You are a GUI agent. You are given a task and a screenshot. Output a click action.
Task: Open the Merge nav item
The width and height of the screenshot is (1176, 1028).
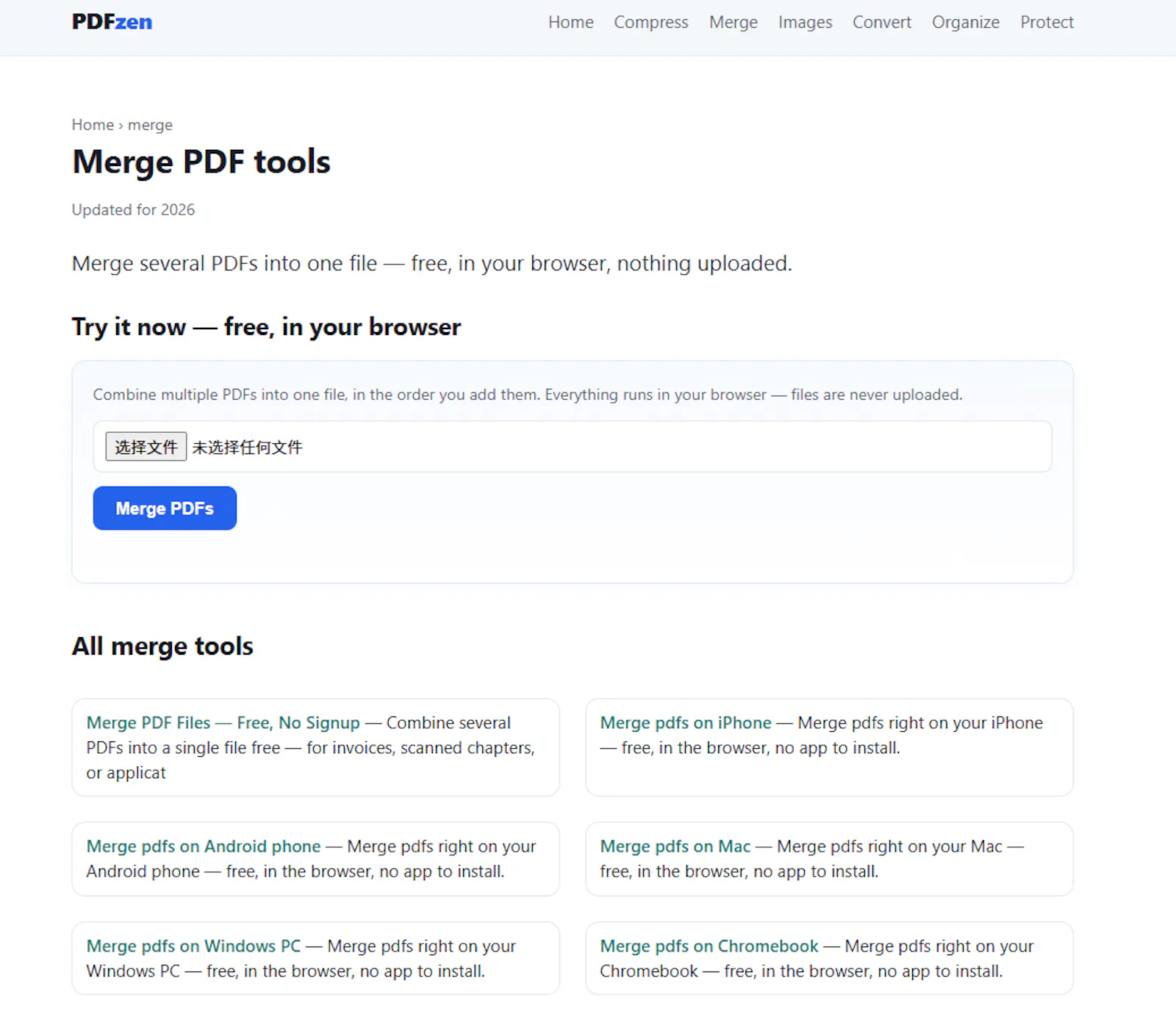(733, 22)
